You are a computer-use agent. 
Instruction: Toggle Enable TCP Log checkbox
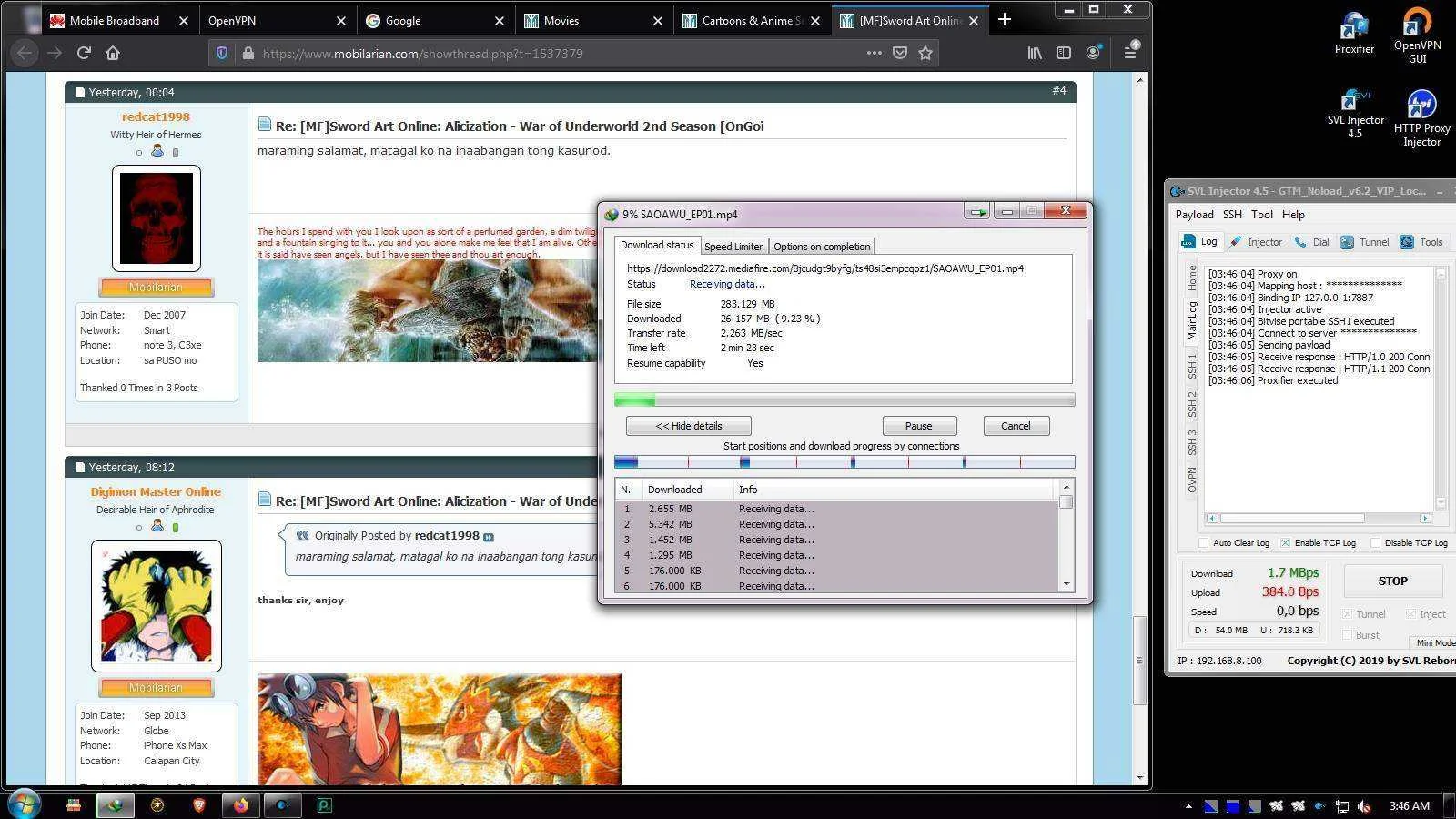click(1285, 542)
